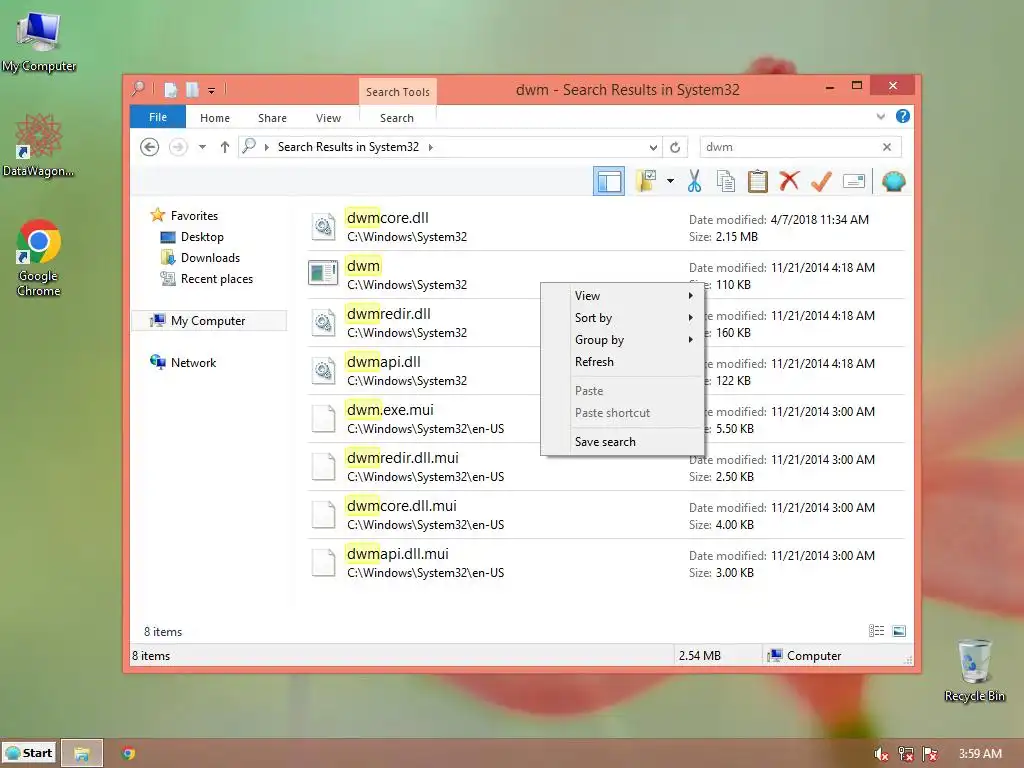The height and width of the screenshot is (768, 1024).
Task: Open the File Explorer taskbar button
Action: tap(82, 753)
